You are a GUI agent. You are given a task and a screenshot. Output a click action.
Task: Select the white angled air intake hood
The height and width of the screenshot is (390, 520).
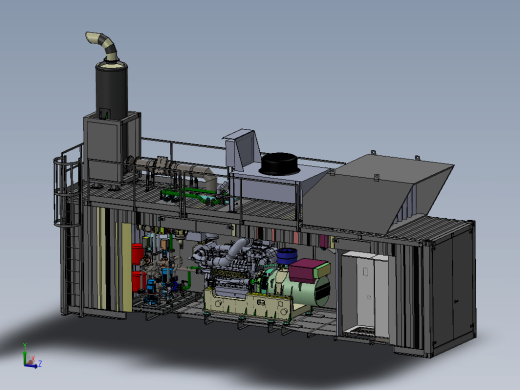(x=243, y=148)
